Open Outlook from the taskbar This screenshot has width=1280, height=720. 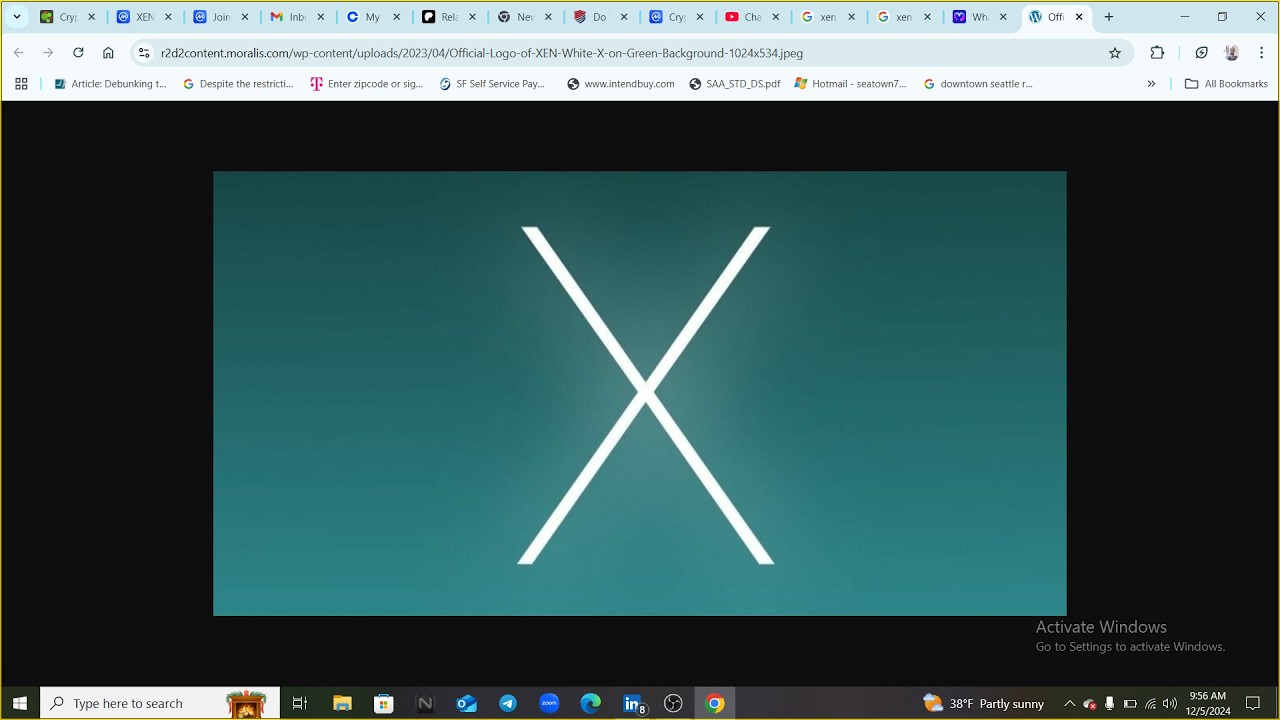467,703
